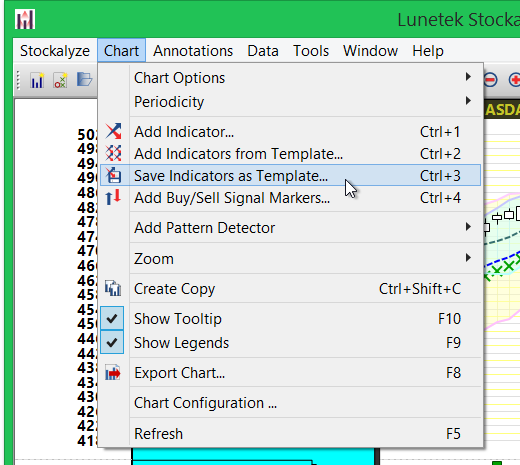Click the F8 shortcut text
520x465 pixels.
point(453,373)
